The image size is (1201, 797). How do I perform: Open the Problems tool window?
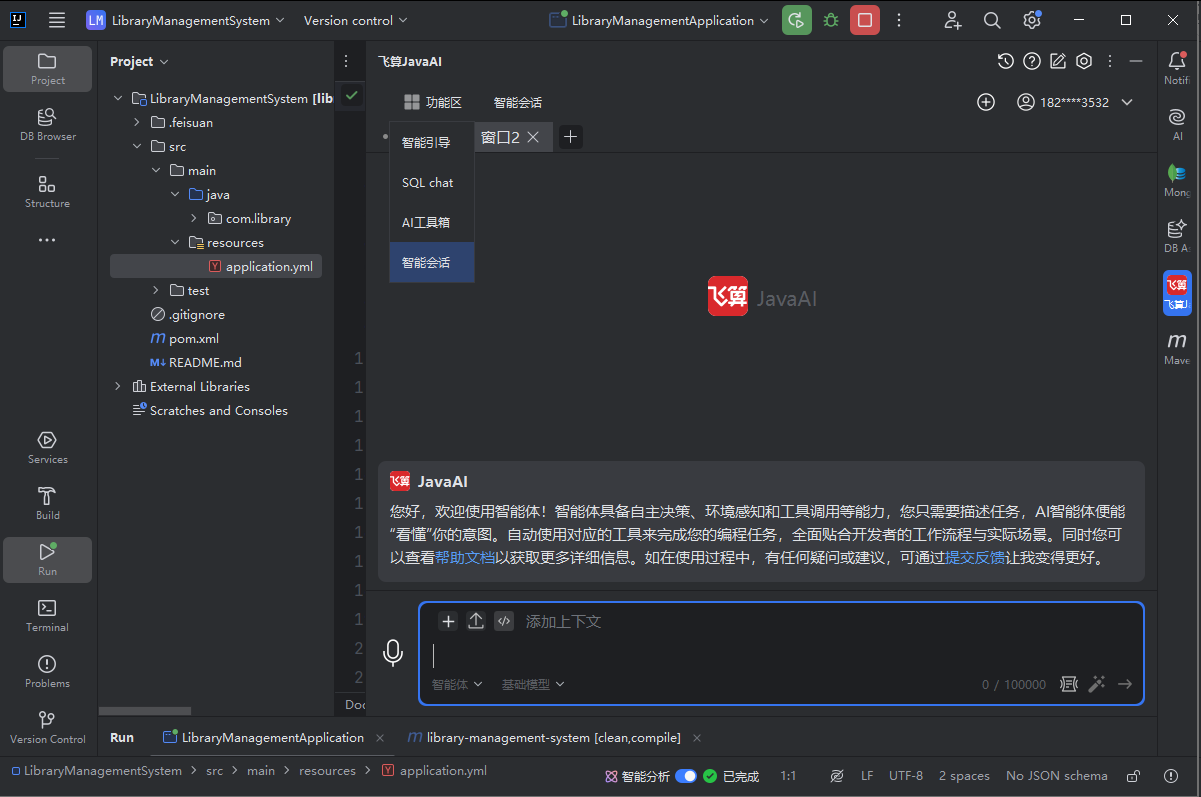coord(47,671)
